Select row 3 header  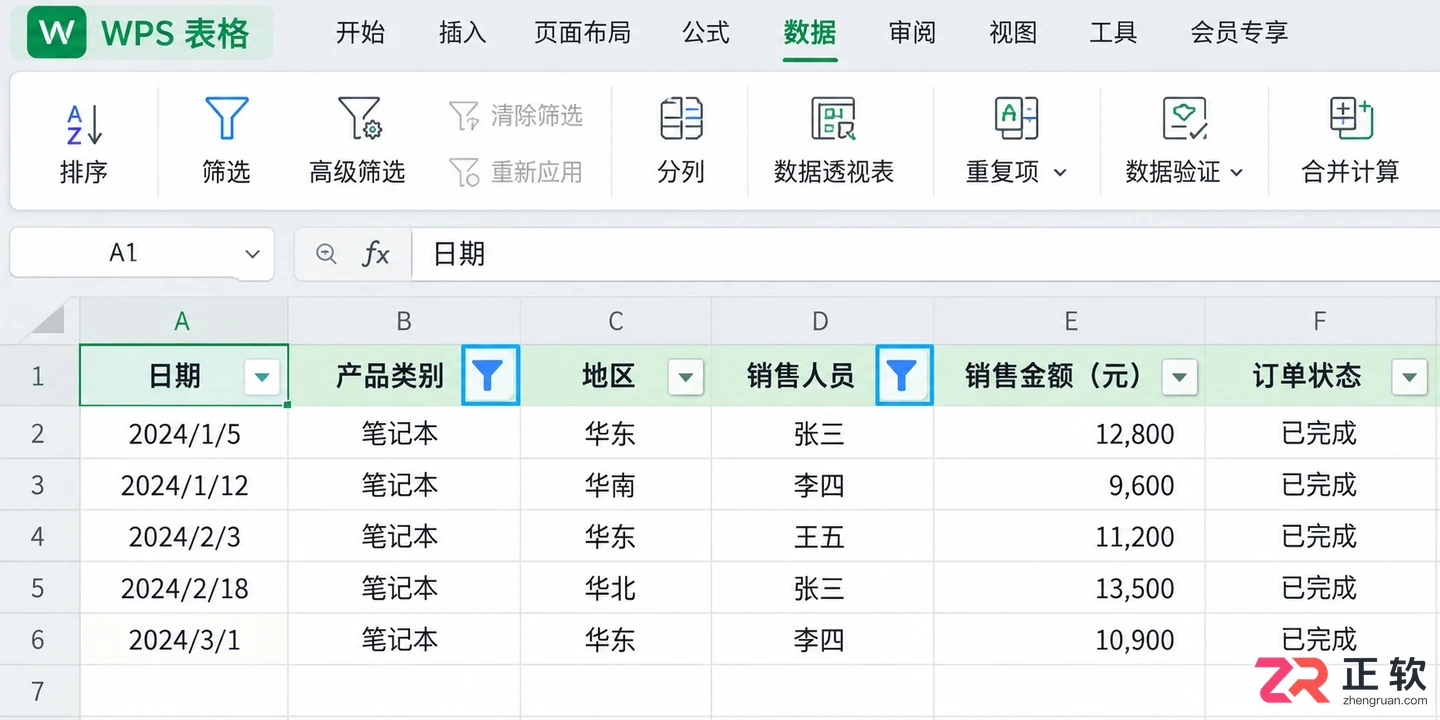[x=38, y=485]
